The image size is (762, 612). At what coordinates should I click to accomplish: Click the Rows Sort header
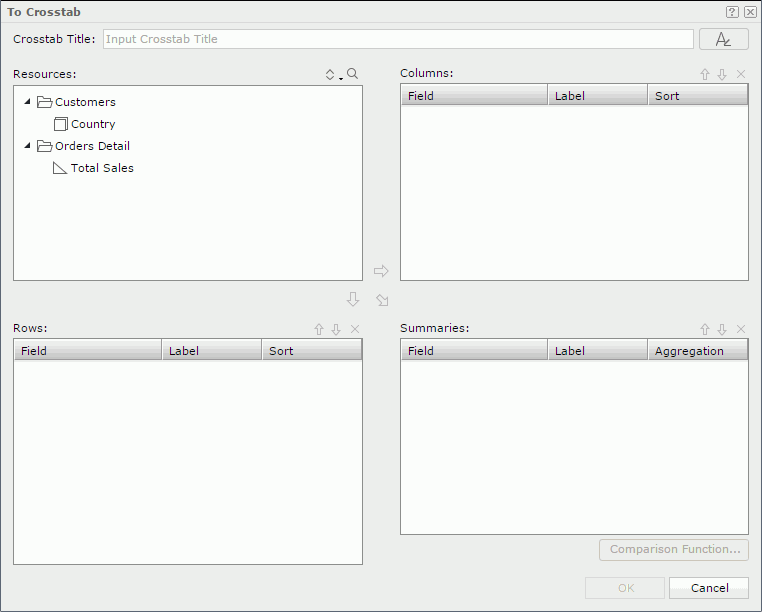click(x=312, y=350)
